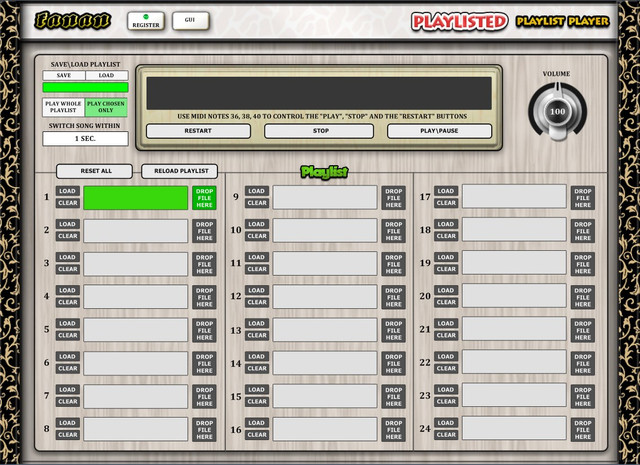Load a file into slot 8

[x=68, y=423]
